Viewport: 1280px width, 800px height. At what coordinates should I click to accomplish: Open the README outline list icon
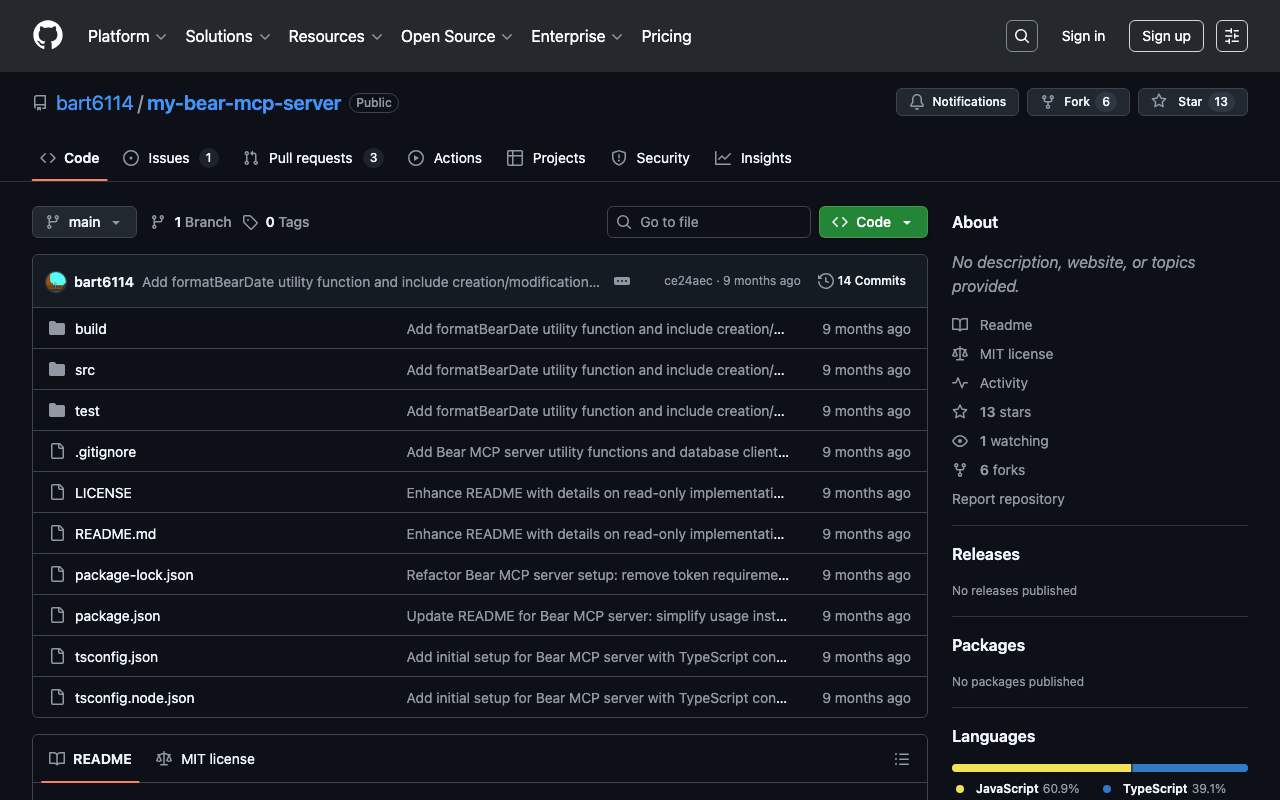(901, 759)
